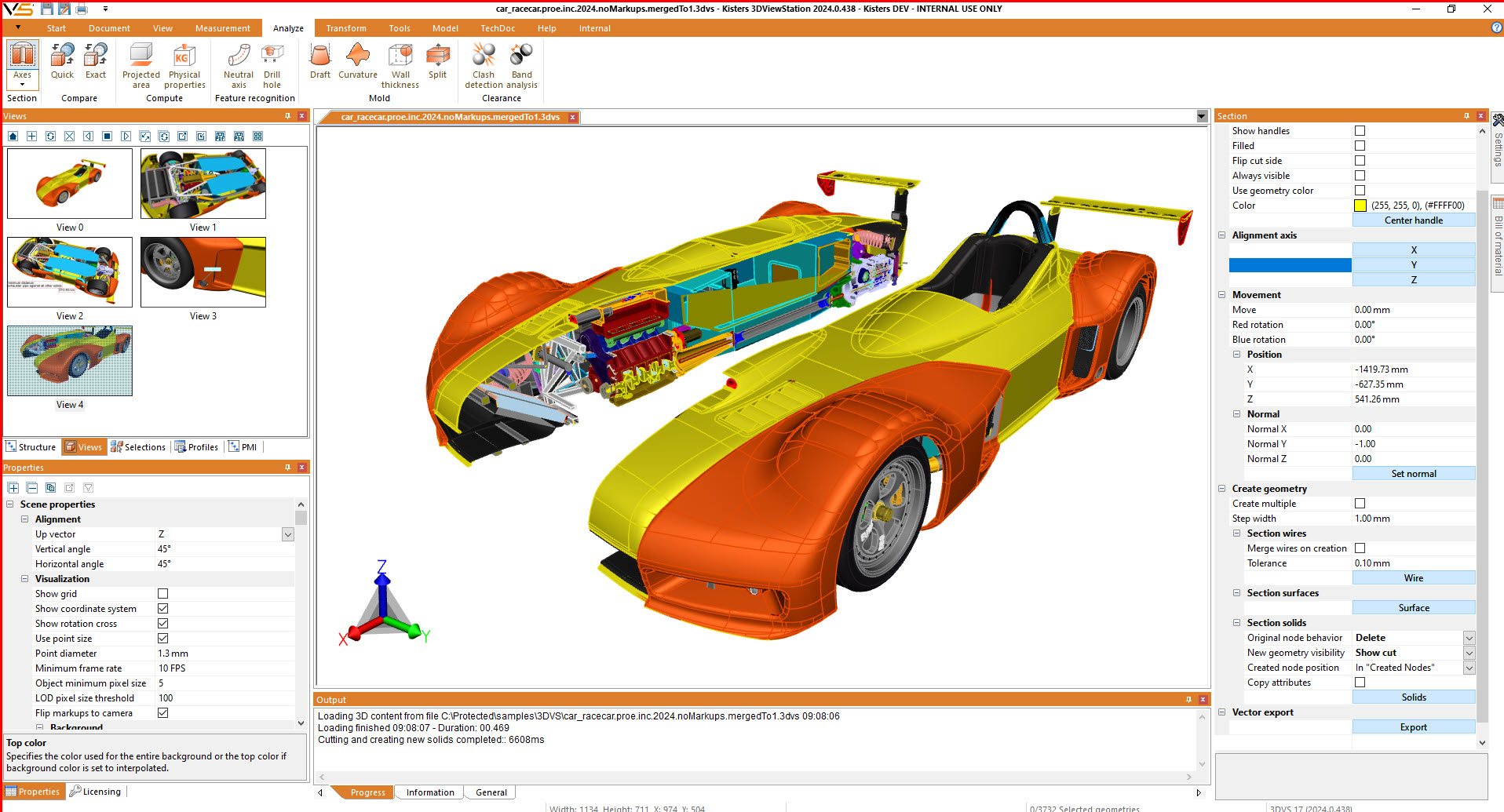Run the Exact compare tool

(96, 61)
